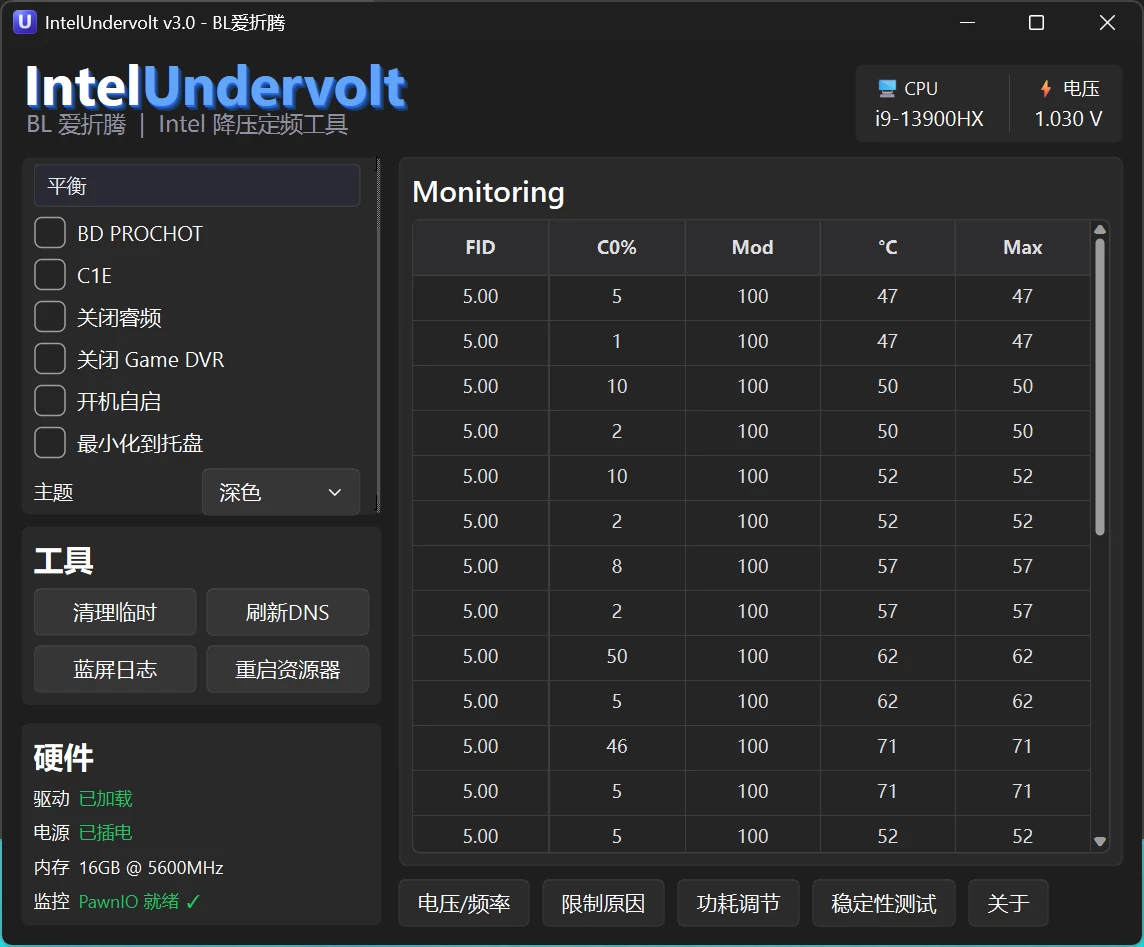Open the 平衡 power plan selector
This screenshot has height=947, width=1144.
(x=197, y=186)
